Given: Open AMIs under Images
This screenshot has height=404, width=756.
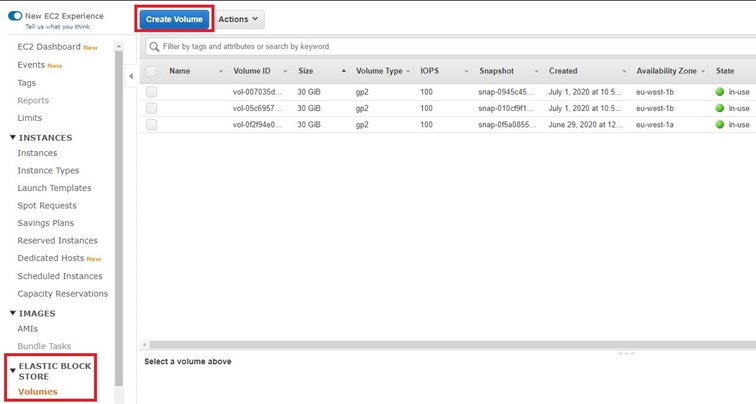Looking at the screenshot, I should (x=27, y=329).
